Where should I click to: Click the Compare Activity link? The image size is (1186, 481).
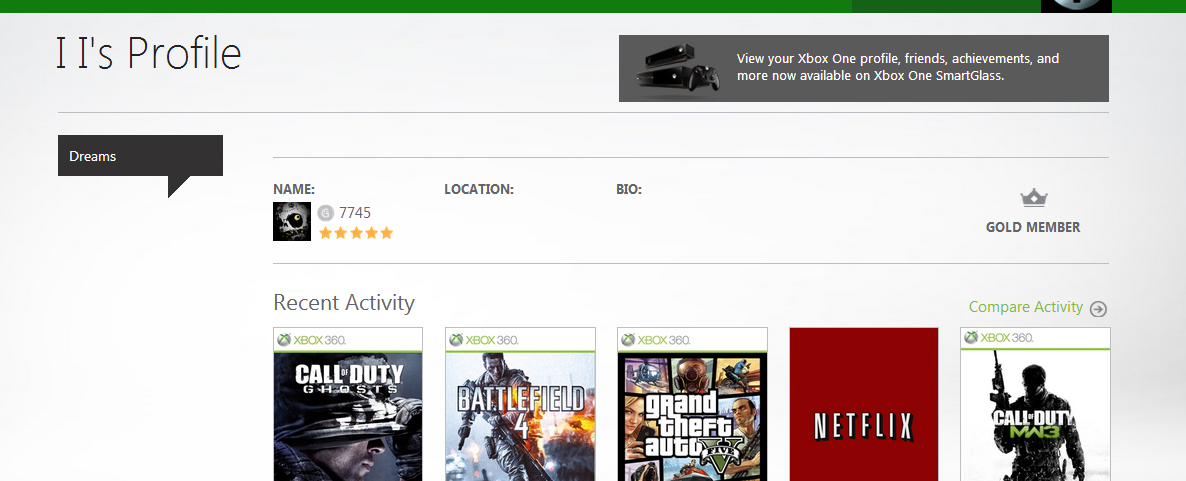point(1026,307)
